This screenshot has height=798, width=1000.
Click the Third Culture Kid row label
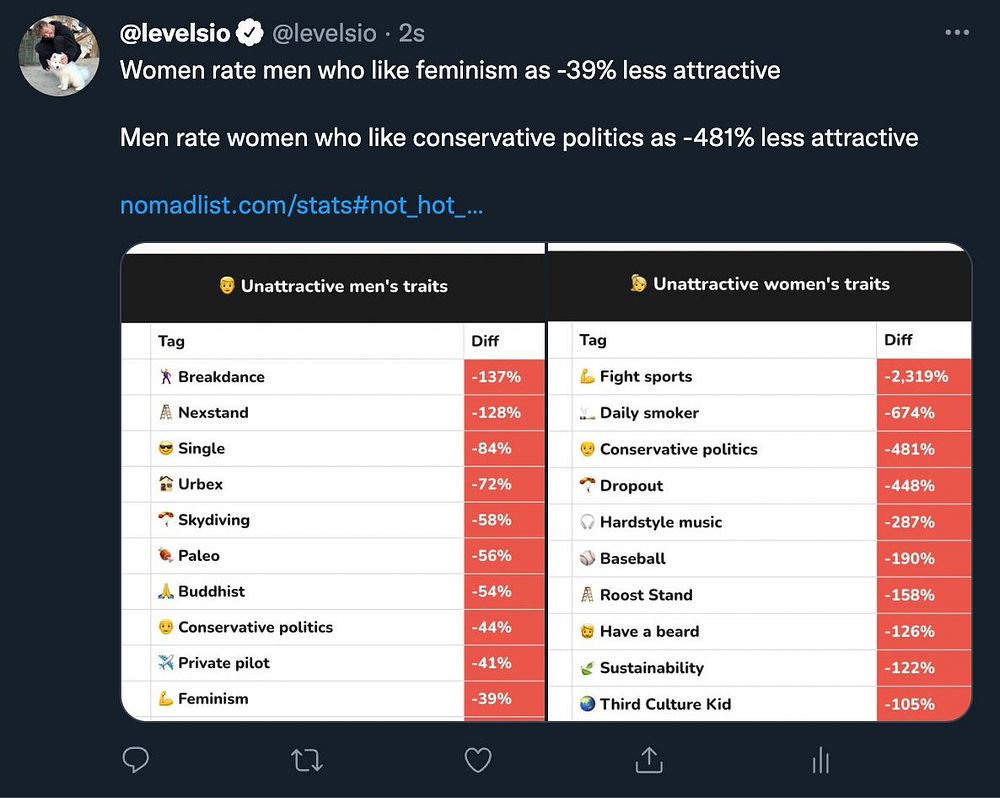click(665, 704)
